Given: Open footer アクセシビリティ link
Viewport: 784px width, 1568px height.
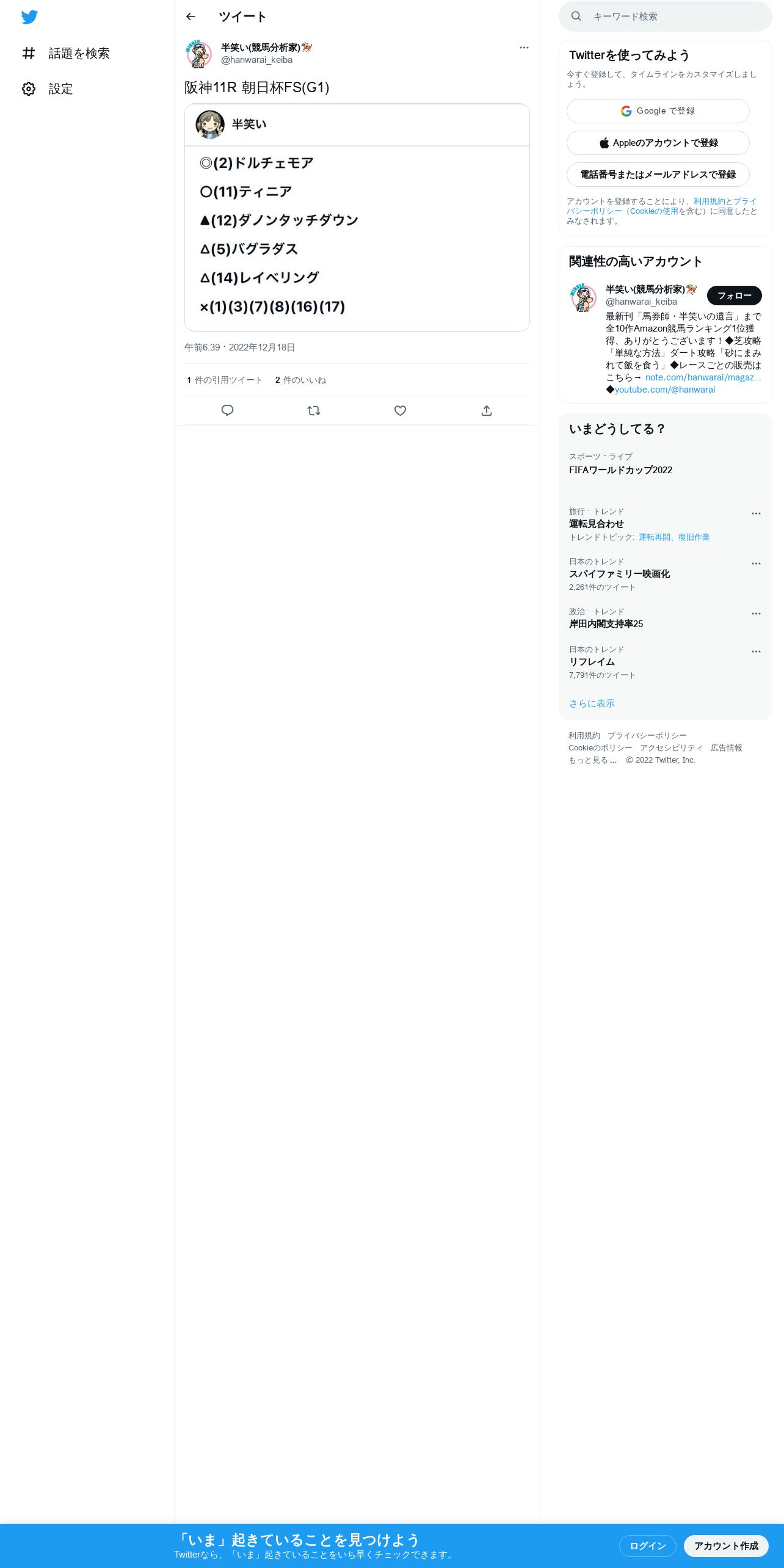Looking at the screenshot, I should 672,748.
